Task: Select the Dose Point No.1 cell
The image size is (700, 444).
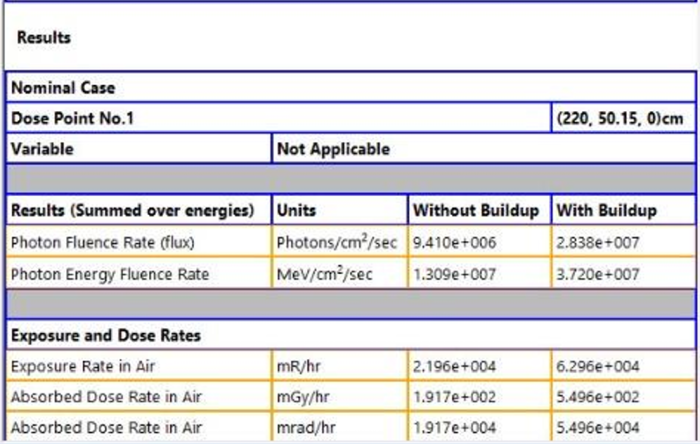Action: (279, 118)
